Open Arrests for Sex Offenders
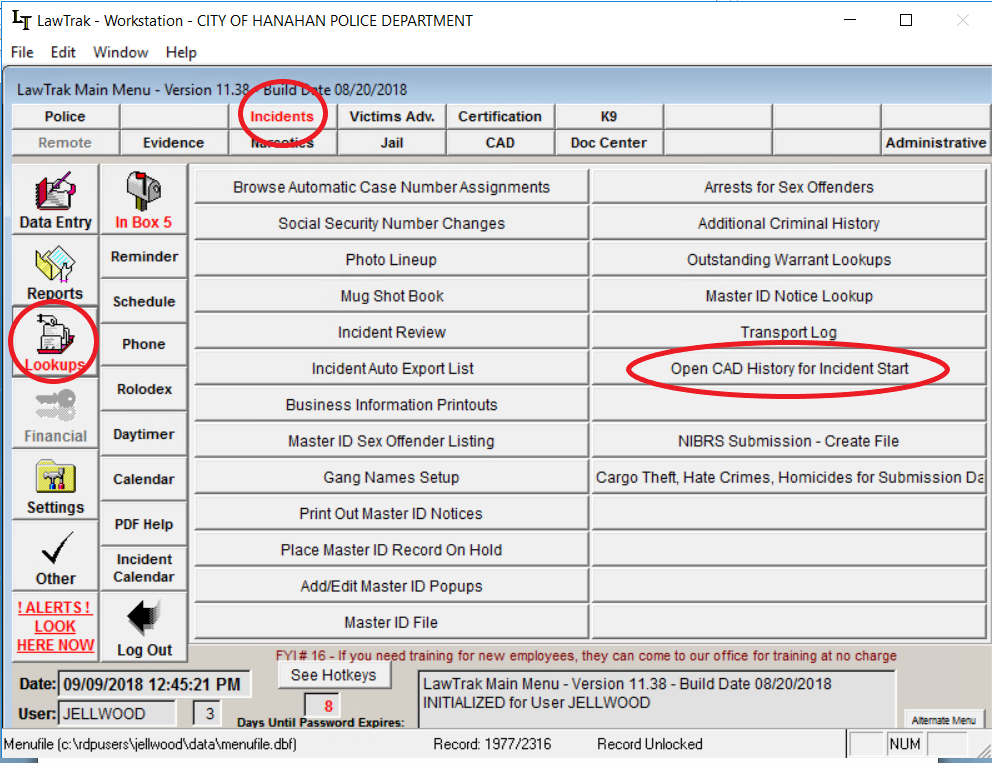The image size is (992, 763). [788, 187]
